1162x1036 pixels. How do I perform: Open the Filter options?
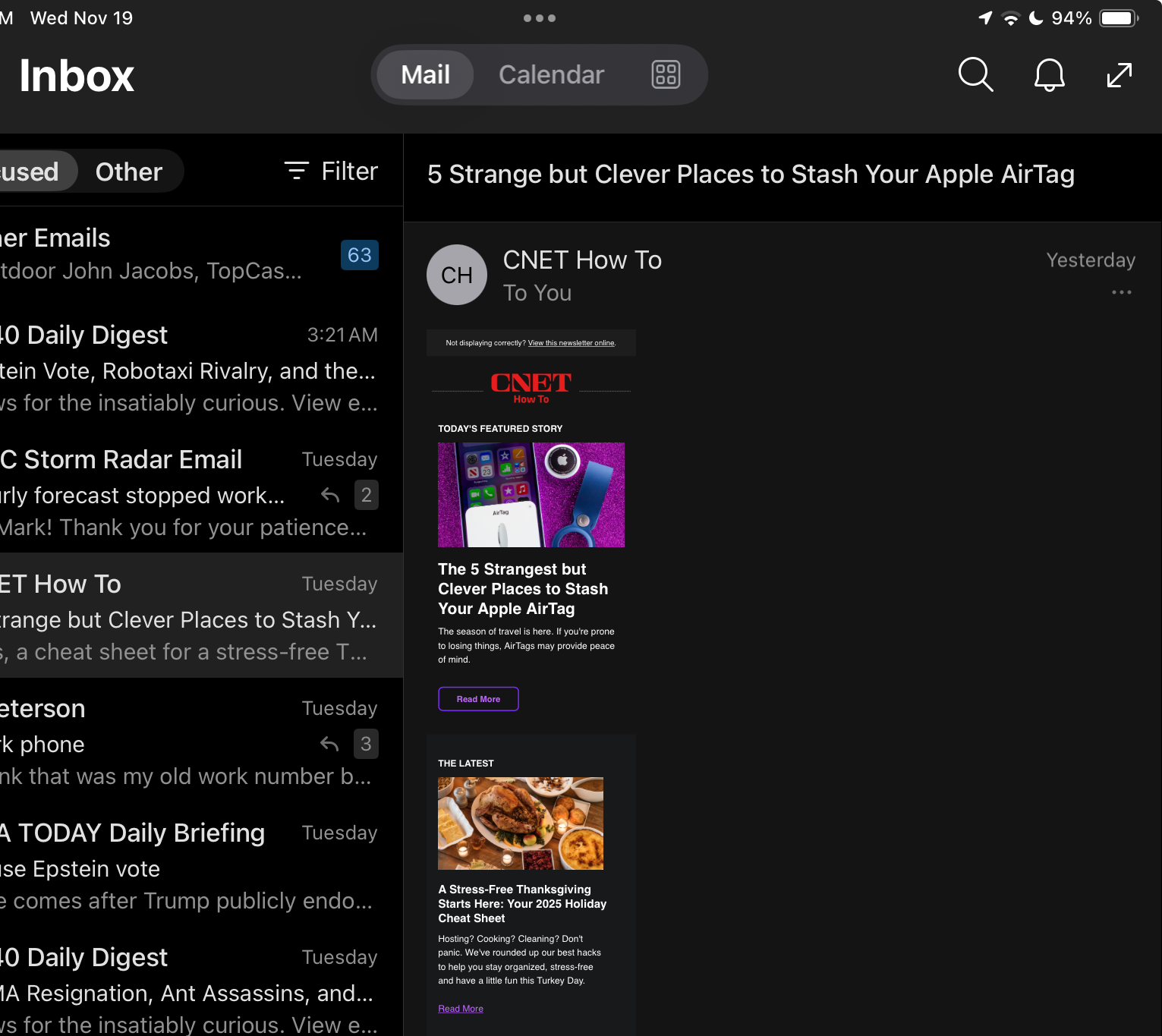(331, 171)
